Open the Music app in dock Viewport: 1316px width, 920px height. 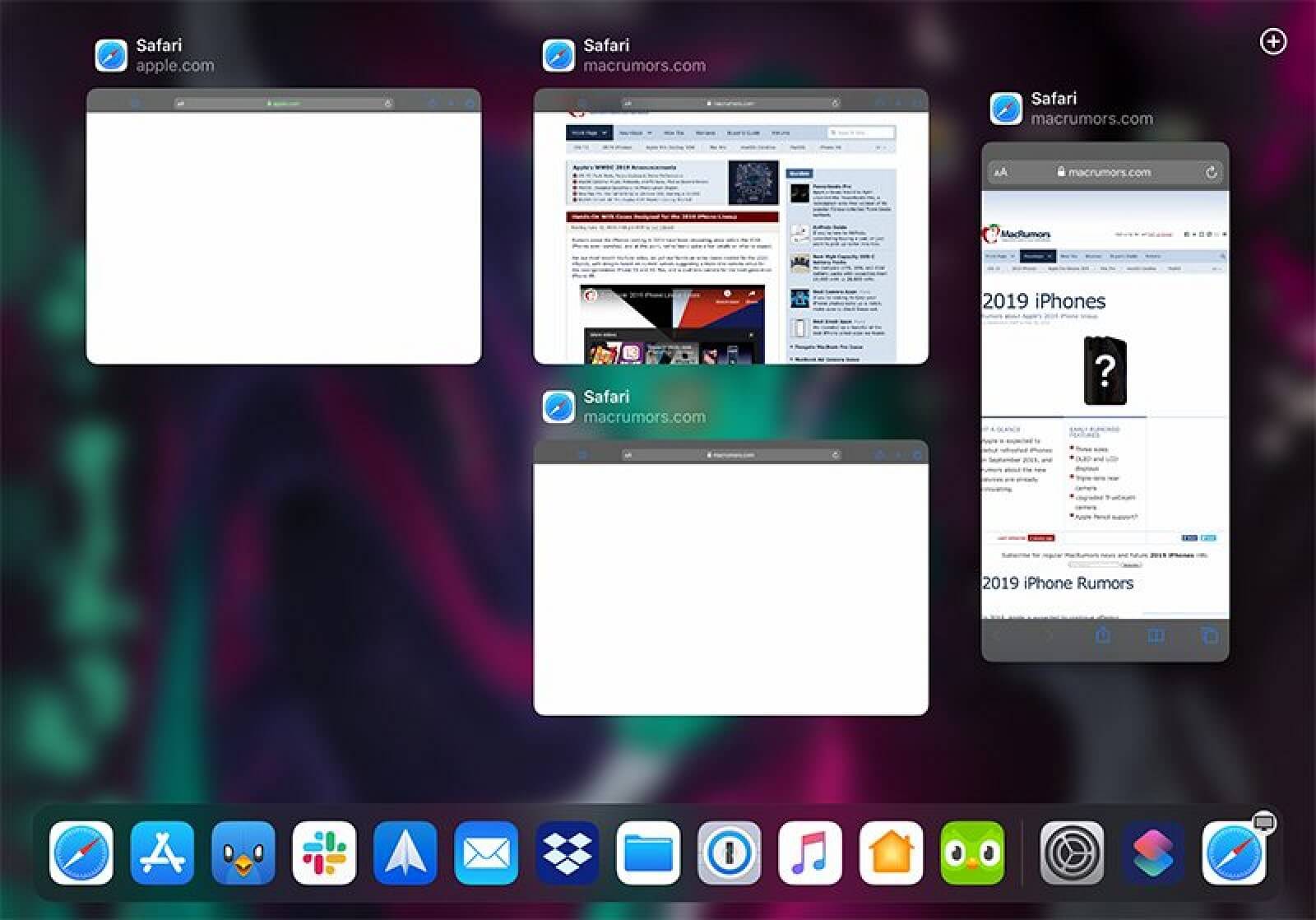(810, 853)
